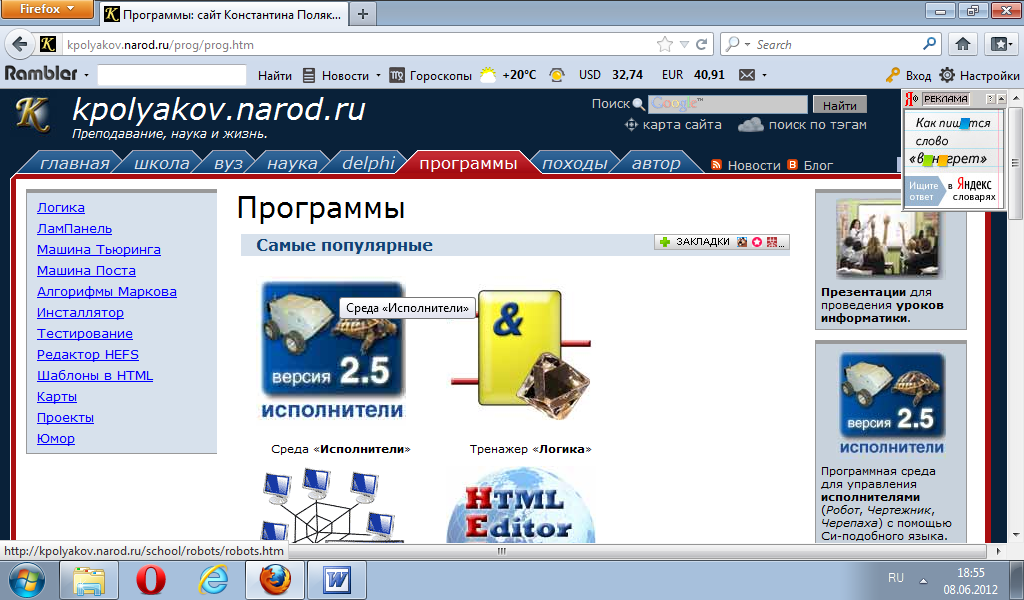1024x600 pixels.
Task: Open the ЛамПанель sidebar link
Action: [74, 229]
